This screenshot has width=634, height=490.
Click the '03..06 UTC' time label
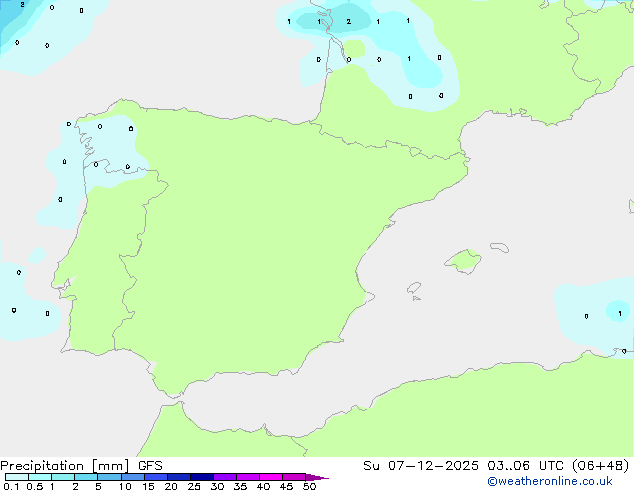525,466
